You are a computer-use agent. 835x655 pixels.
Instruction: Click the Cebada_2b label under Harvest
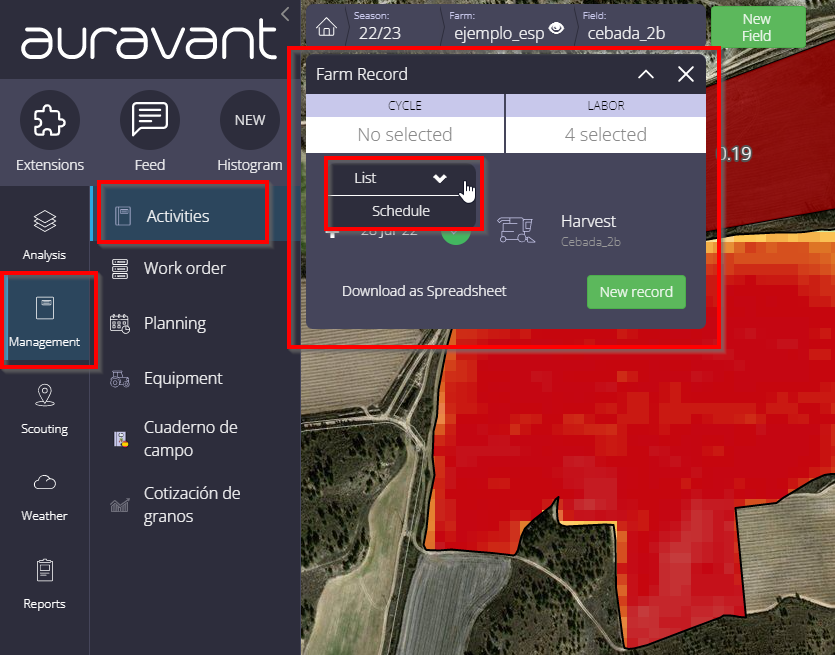tap(591, 242)
